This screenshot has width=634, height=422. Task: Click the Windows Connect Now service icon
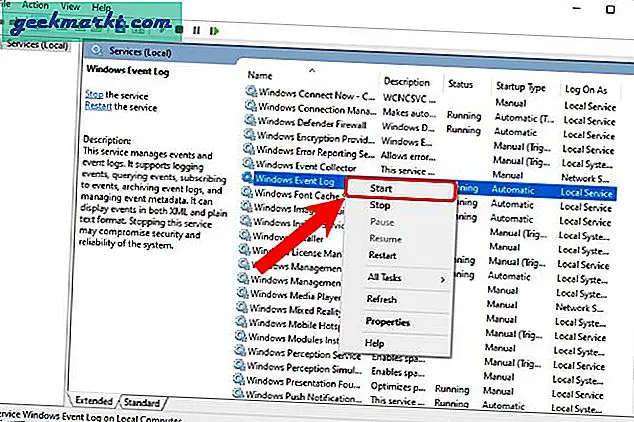(250, 91)
